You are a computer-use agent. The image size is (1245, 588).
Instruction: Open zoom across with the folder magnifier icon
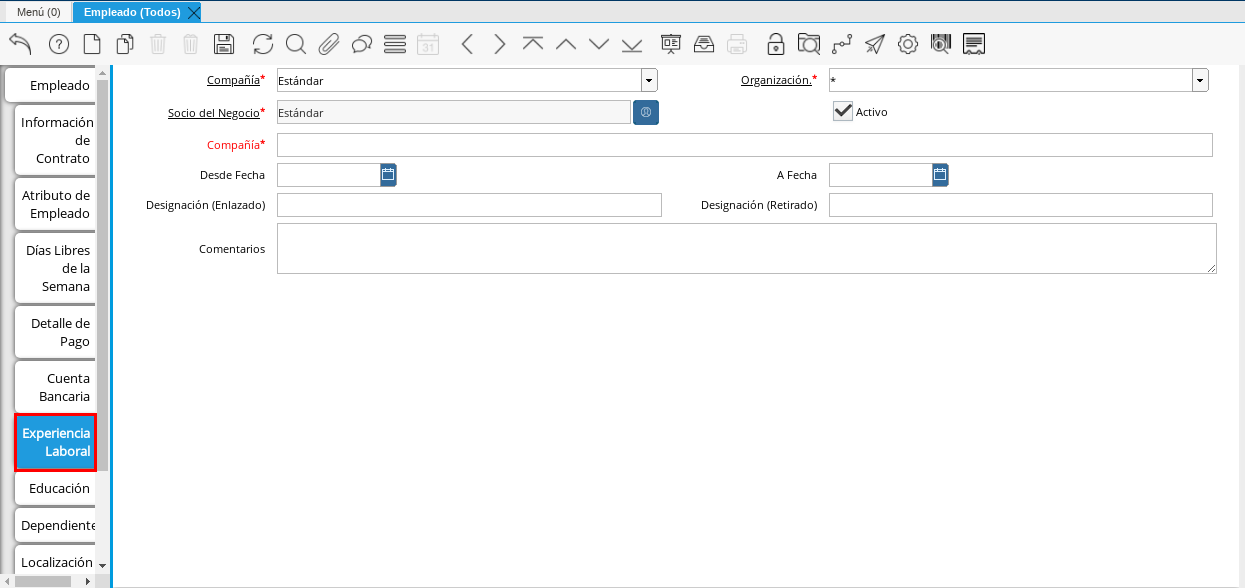pos(809,44)
